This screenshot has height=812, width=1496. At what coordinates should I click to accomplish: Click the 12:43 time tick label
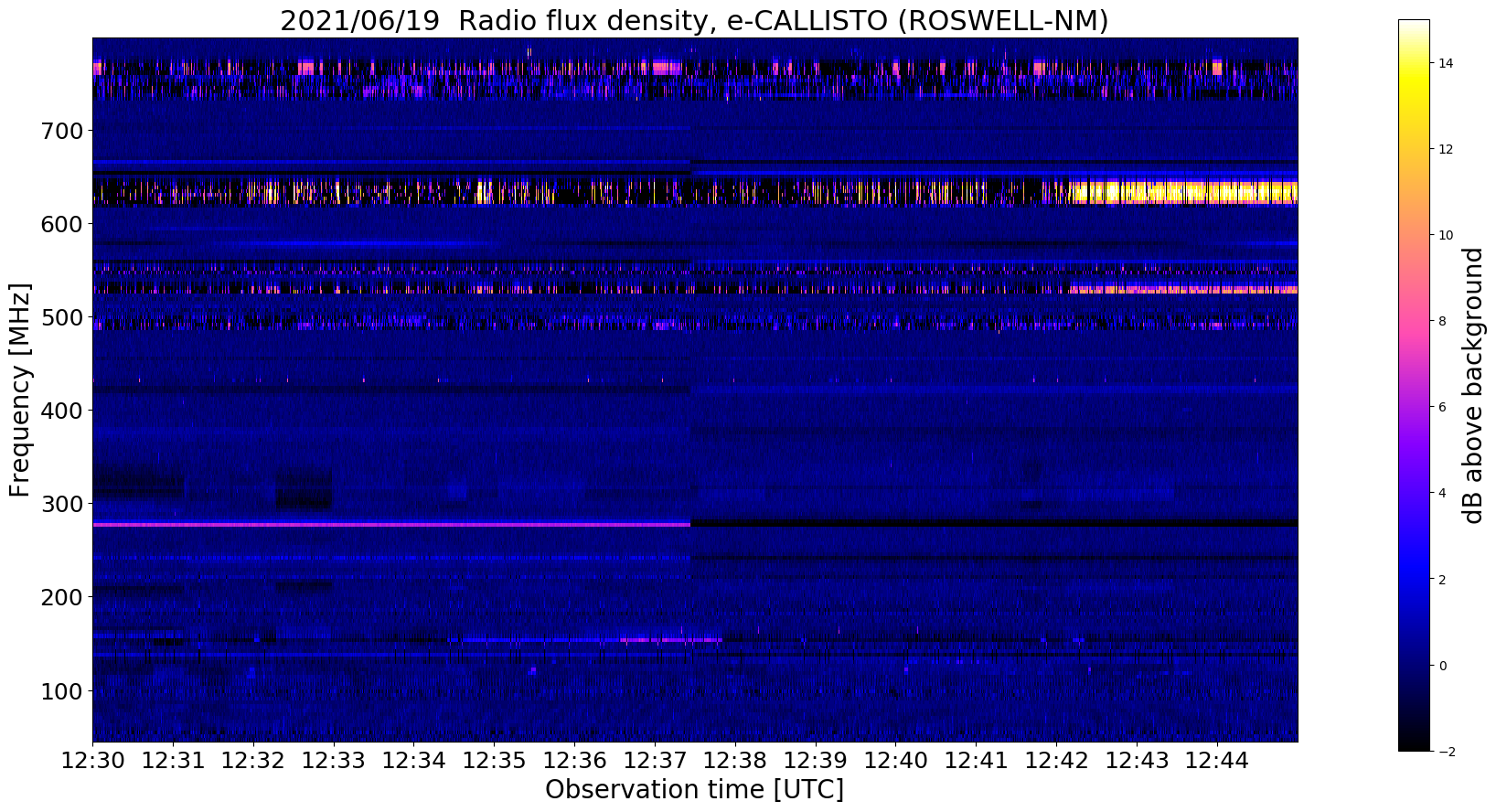[1137, 760]
